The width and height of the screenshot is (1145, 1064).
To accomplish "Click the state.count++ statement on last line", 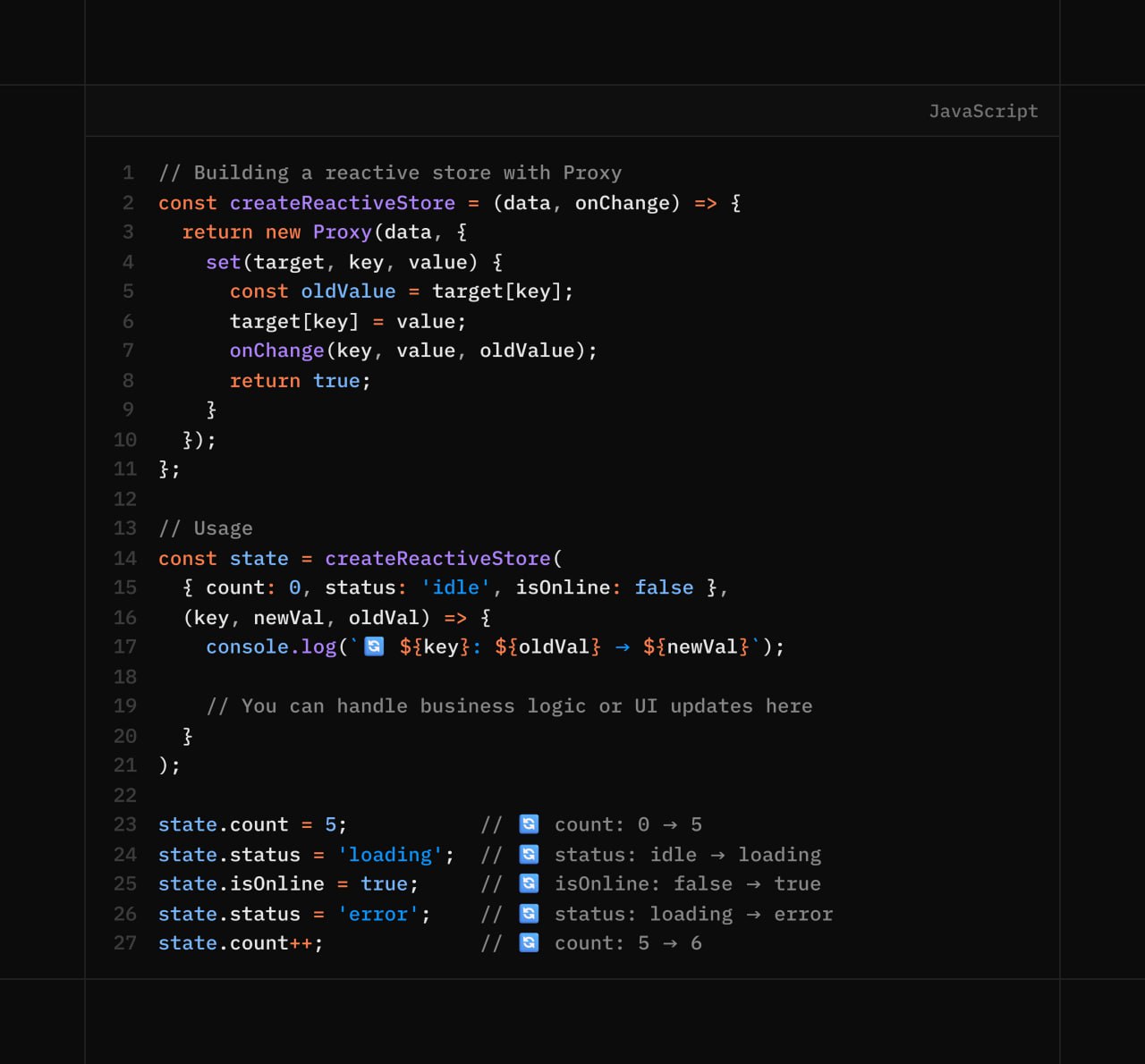I will (x=240, y=943).
